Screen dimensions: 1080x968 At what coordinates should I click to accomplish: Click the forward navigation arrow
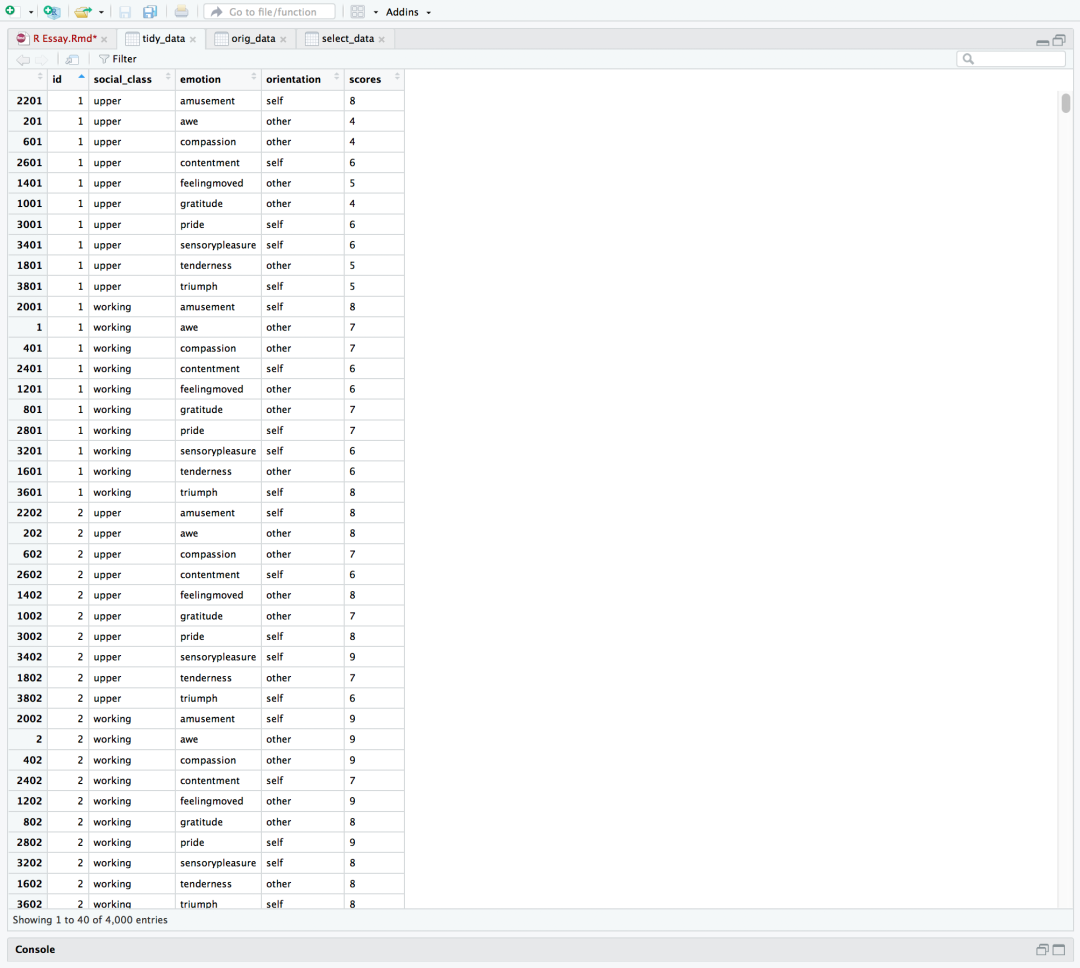[x=41, y=59]
